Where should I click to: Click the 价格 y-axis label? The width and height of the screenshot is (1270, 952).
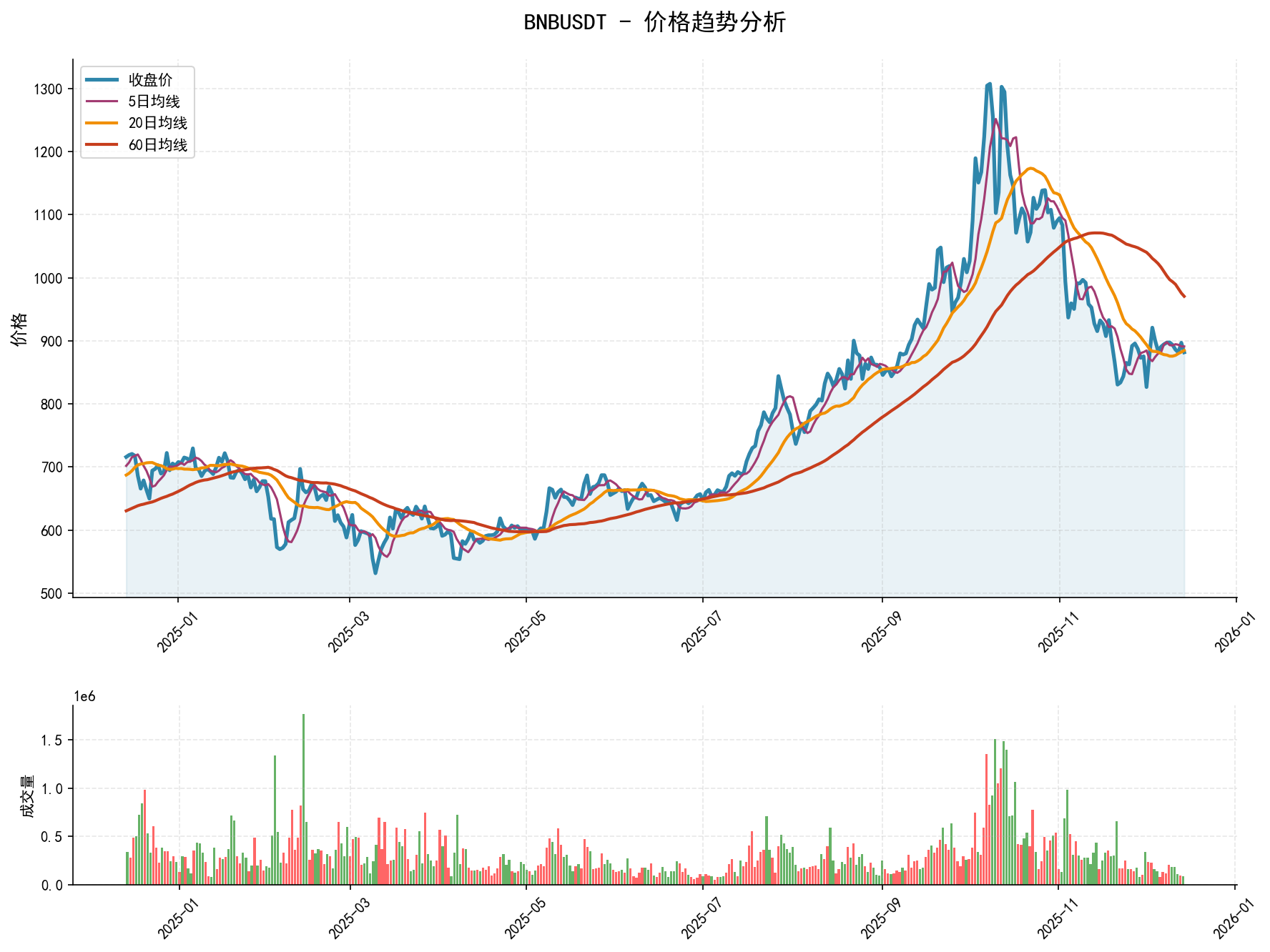tap(19, 329)
